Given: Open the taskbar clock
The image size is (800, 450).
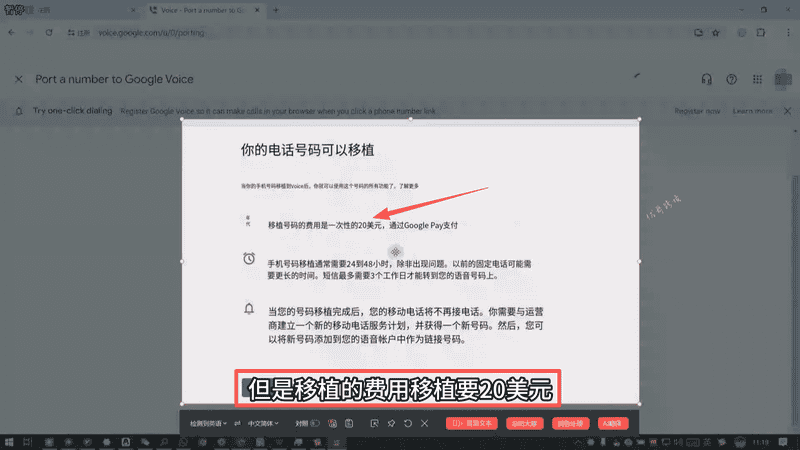Looking at the screenshot, I should pyautogui.click(x=761, y=442).
